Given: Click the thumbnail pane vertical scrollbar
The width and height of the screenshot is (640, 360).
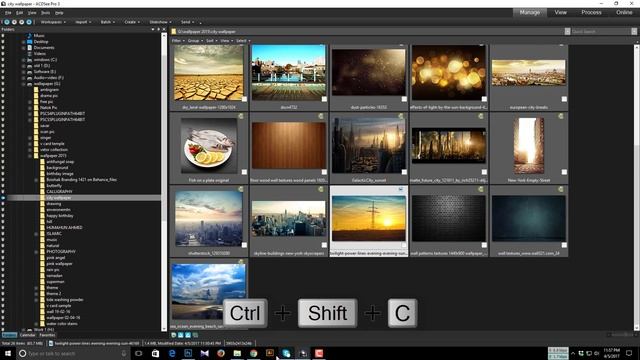Looking at the screenshot, I should point(636,188).
